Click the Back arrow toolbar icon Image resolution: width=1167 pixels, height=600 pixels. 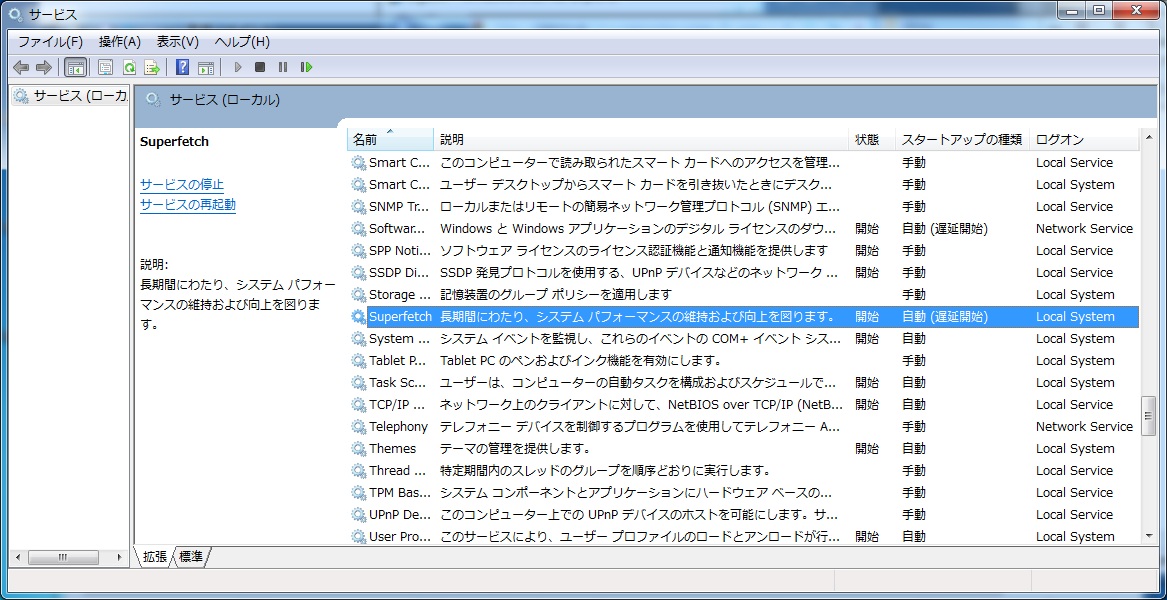[x=21, y=67]
